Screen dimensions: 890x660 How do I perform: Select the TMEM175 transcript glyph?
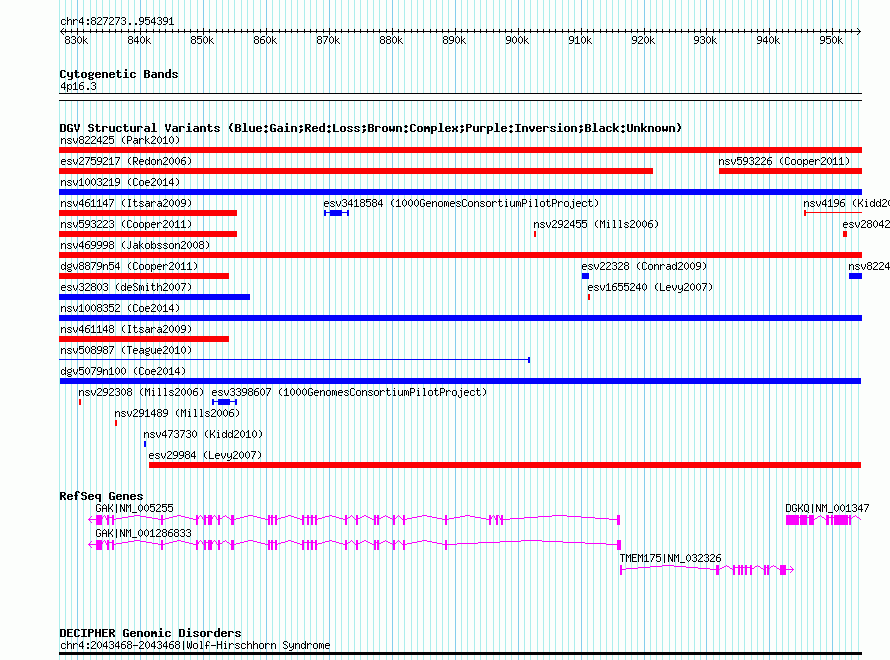pos(707,570)
